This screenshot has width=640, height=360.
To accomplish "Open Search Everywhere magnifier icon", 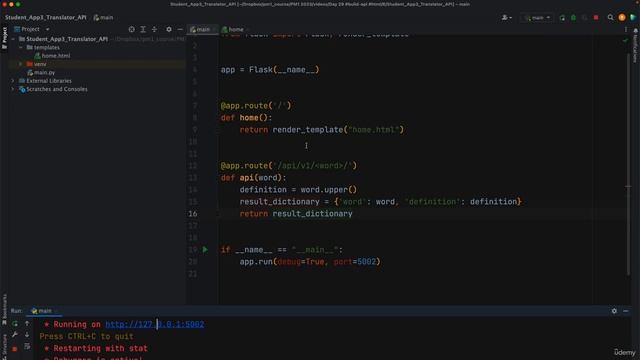I will [x=610, y=18].
